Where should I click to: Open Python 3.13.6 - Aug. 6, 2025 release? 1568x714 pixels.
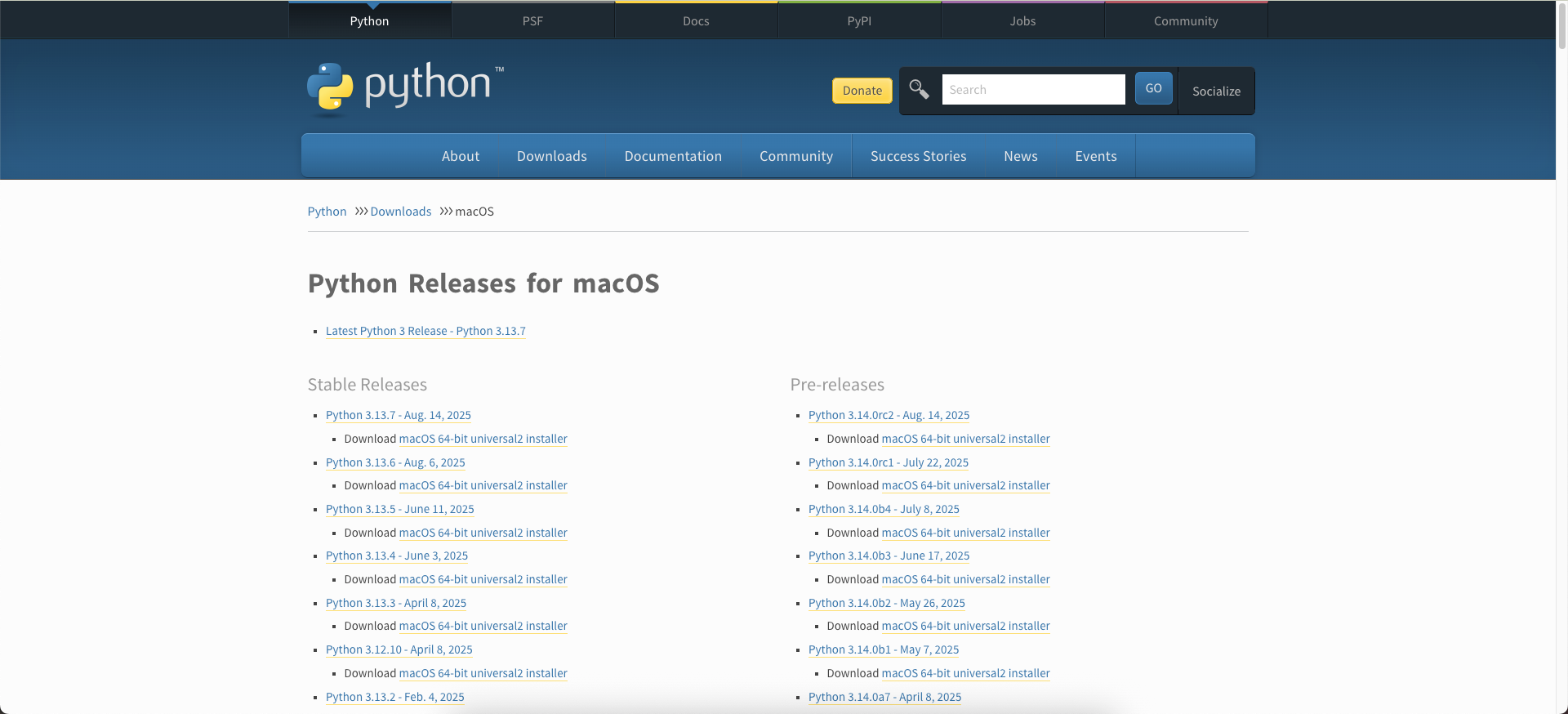click(x=395, y=462)
